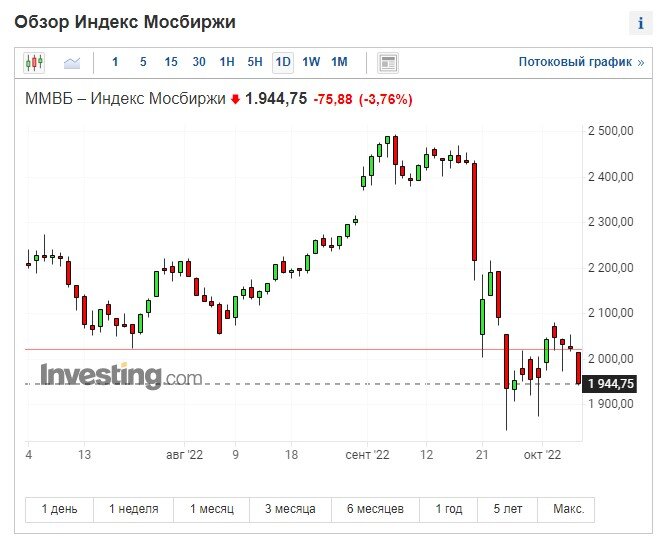Choose the 1 день range tab
667x545 pixels.
click(x=60, y=509)
